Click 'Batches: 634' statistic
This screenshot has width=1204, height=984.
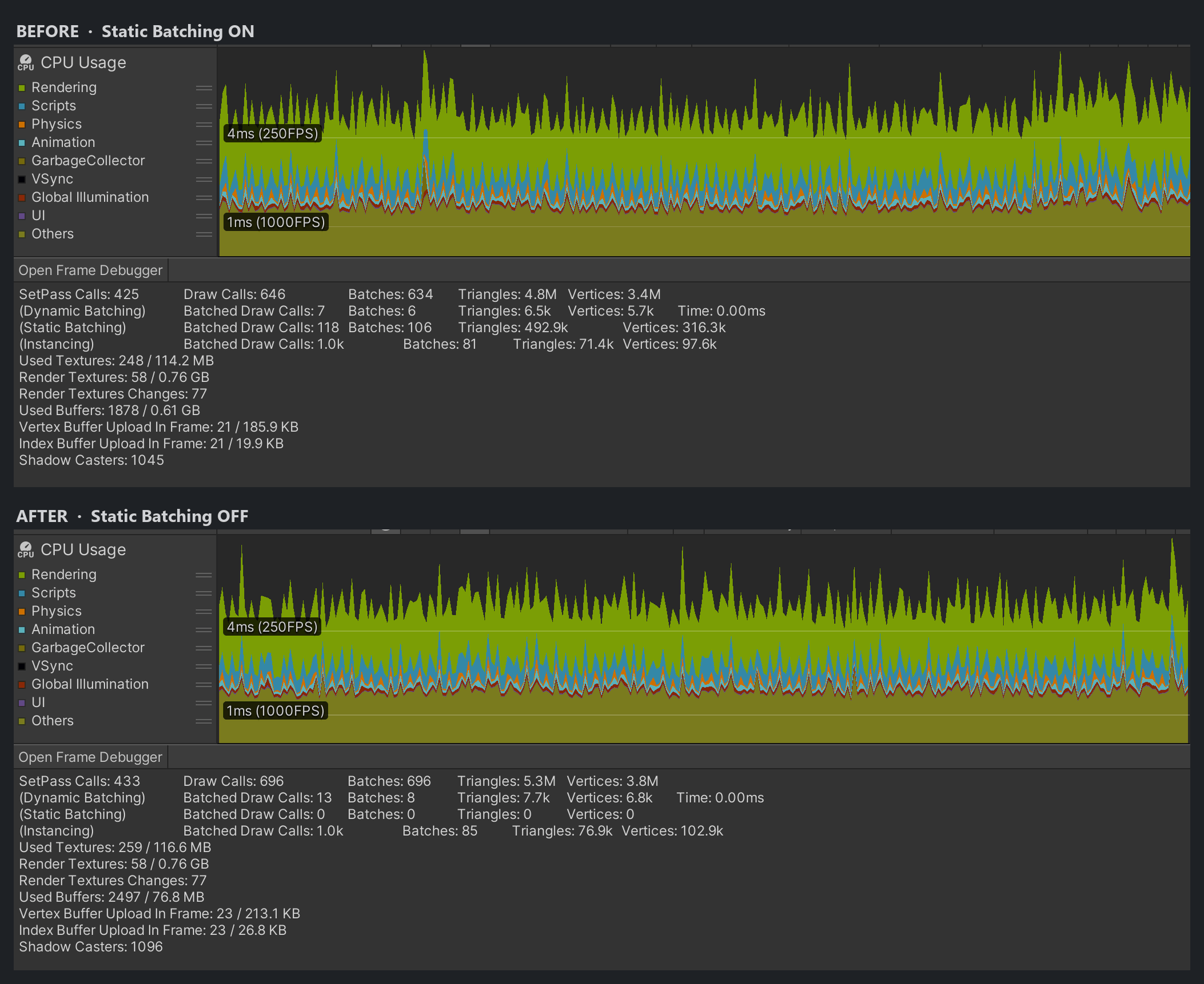[390, 294]
